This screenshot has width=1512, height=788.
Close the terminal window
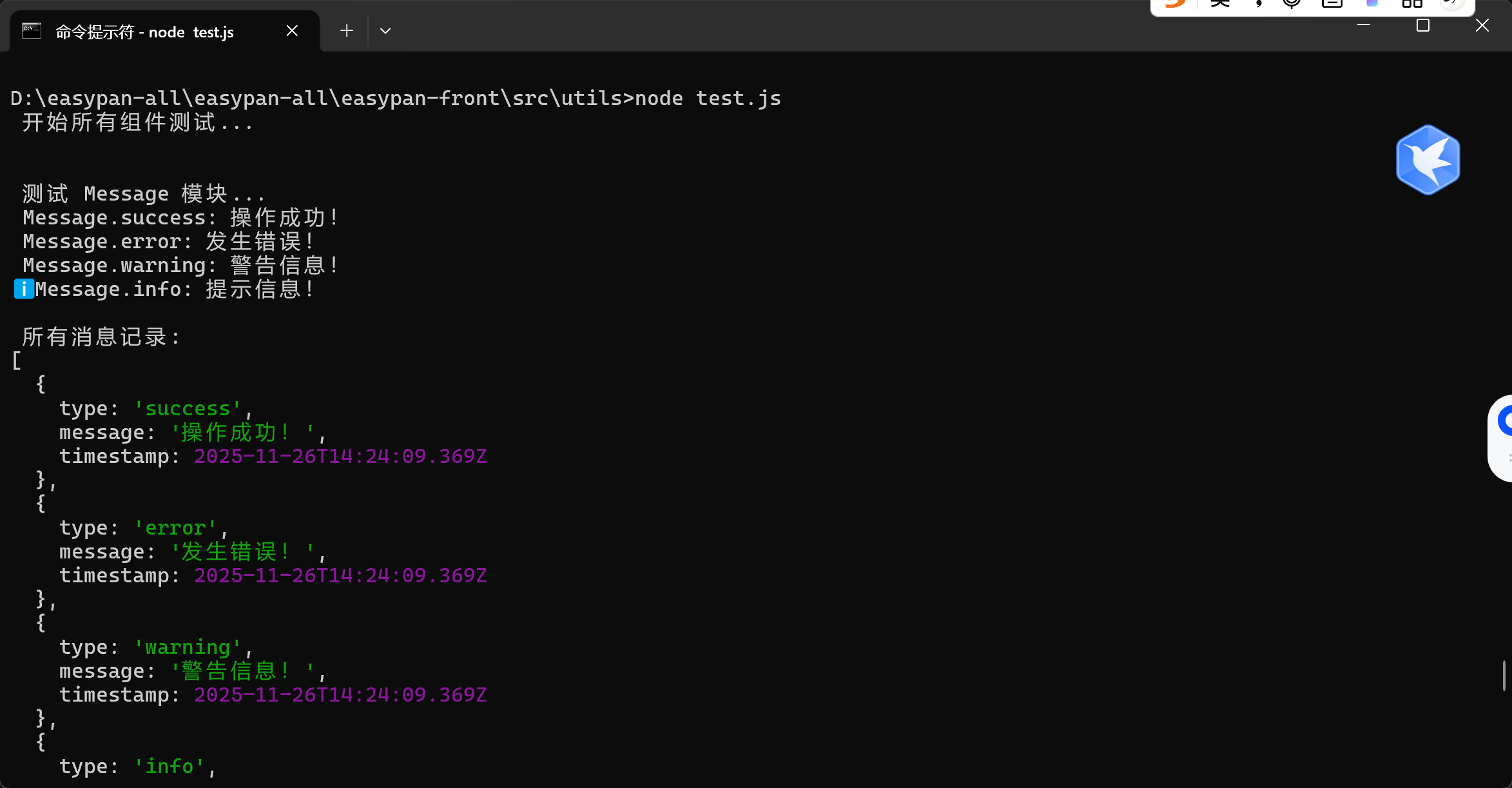(1482, 25)
